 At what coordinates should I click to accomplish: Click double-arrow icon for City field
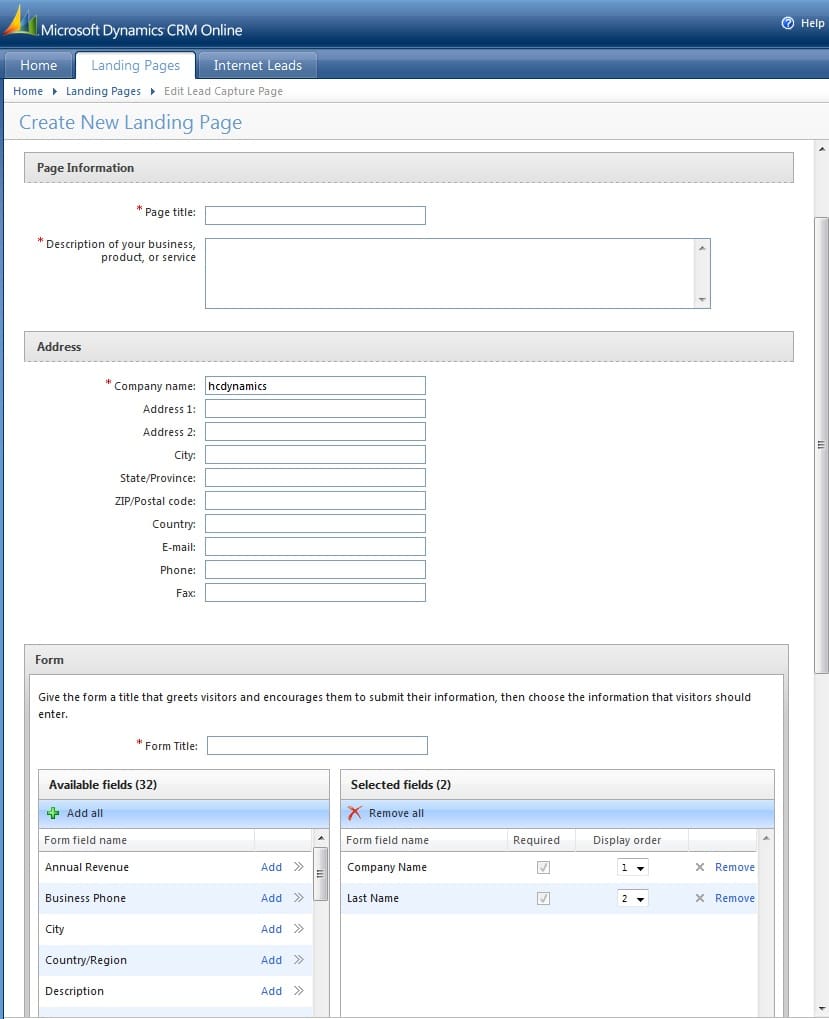click(x=299, y=929)
